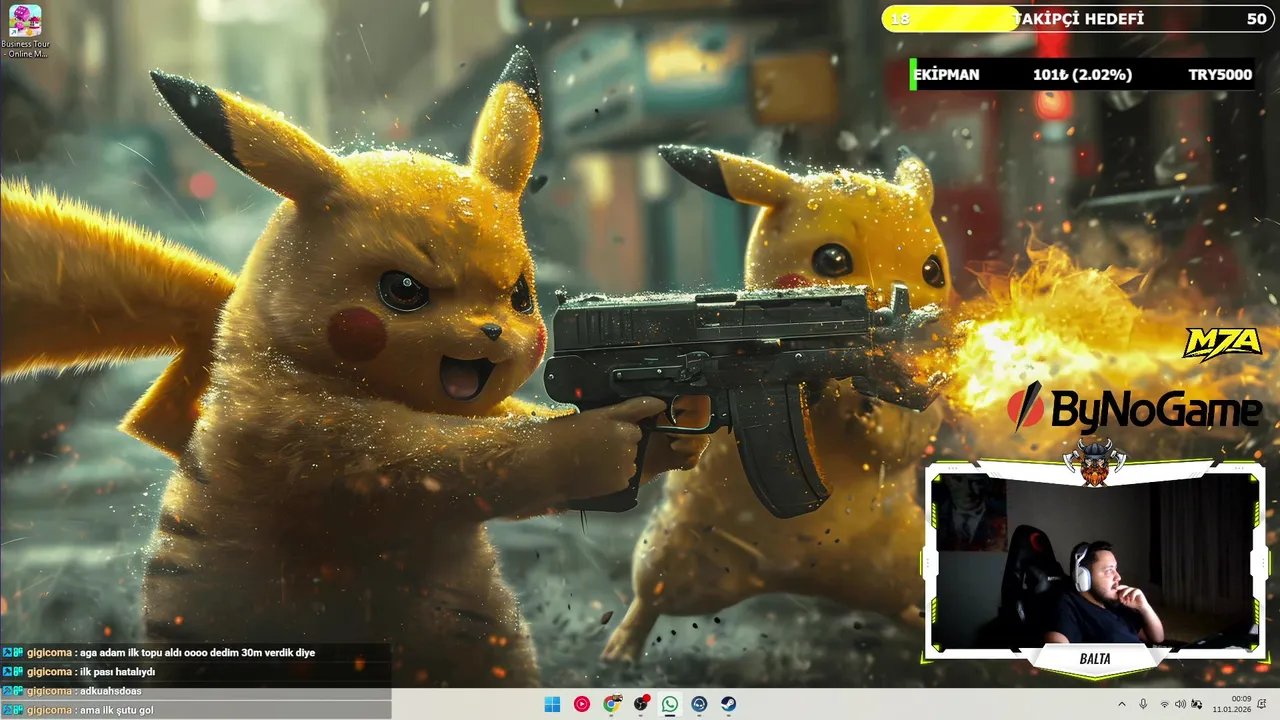Open the clock showing 00:09
This screenshot has width=1280, height=720.
[1232, 704]
